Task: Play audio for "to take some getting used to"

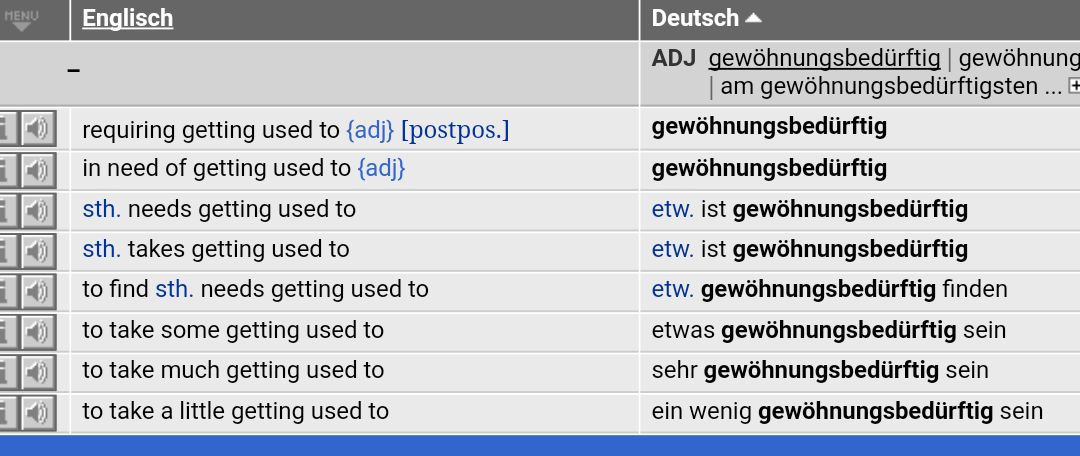Action: (x=39, y=331)
